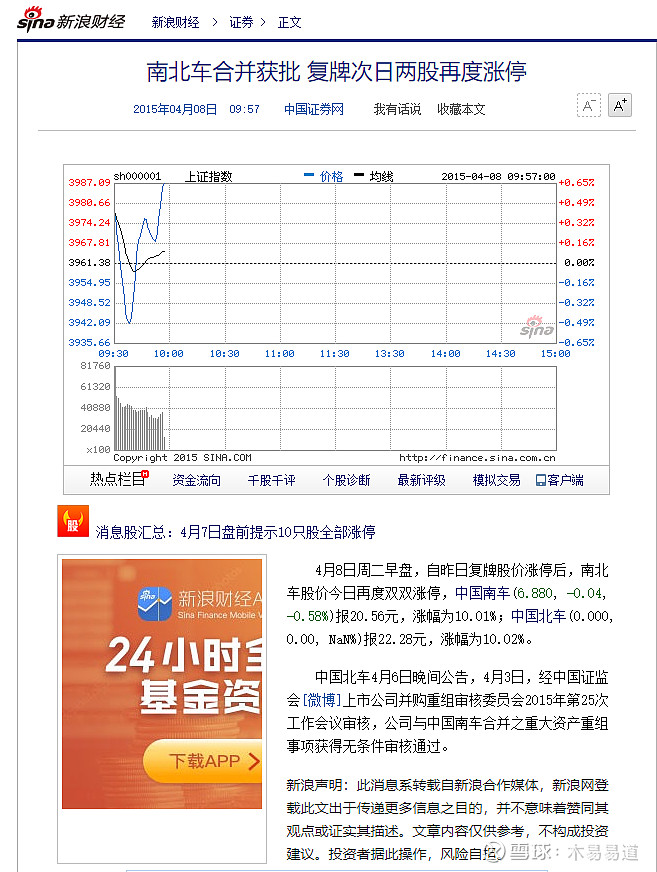Click http://finance.sina.com.cn chart footer text
Image resolution: width=657 pixels, height=872 pixels.
click(477, 458)
